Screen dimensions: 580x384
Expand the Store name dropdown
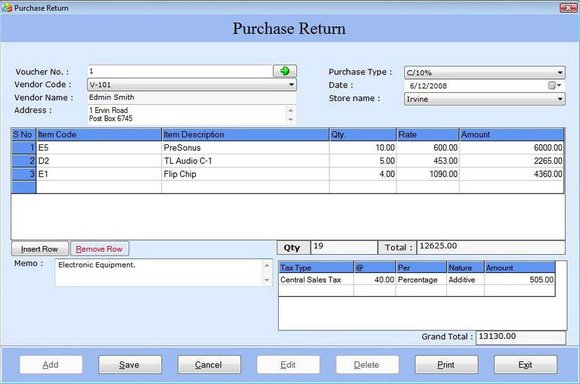[560, 99]
